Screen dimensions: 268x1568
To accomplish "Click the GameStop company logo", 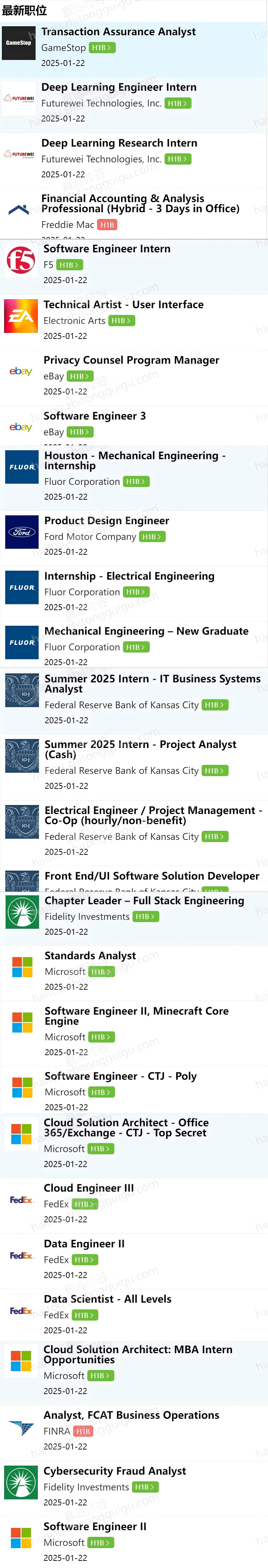I will (x=19, y=43).
